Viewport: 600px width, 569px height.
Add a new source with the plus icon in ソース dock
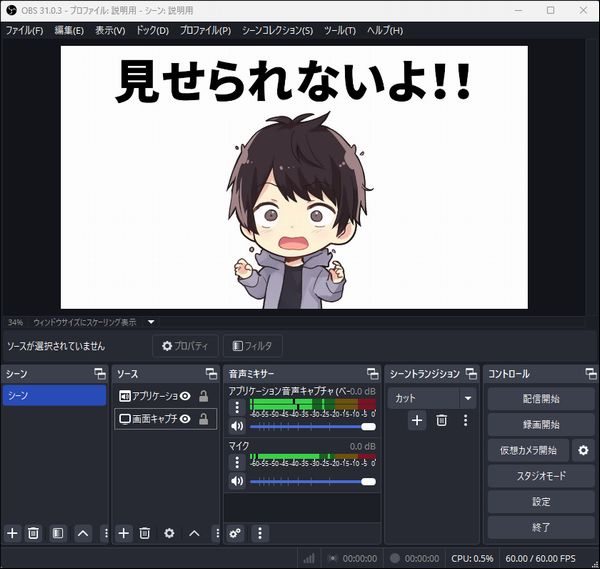pyautogui.click(x=123, y=533)
